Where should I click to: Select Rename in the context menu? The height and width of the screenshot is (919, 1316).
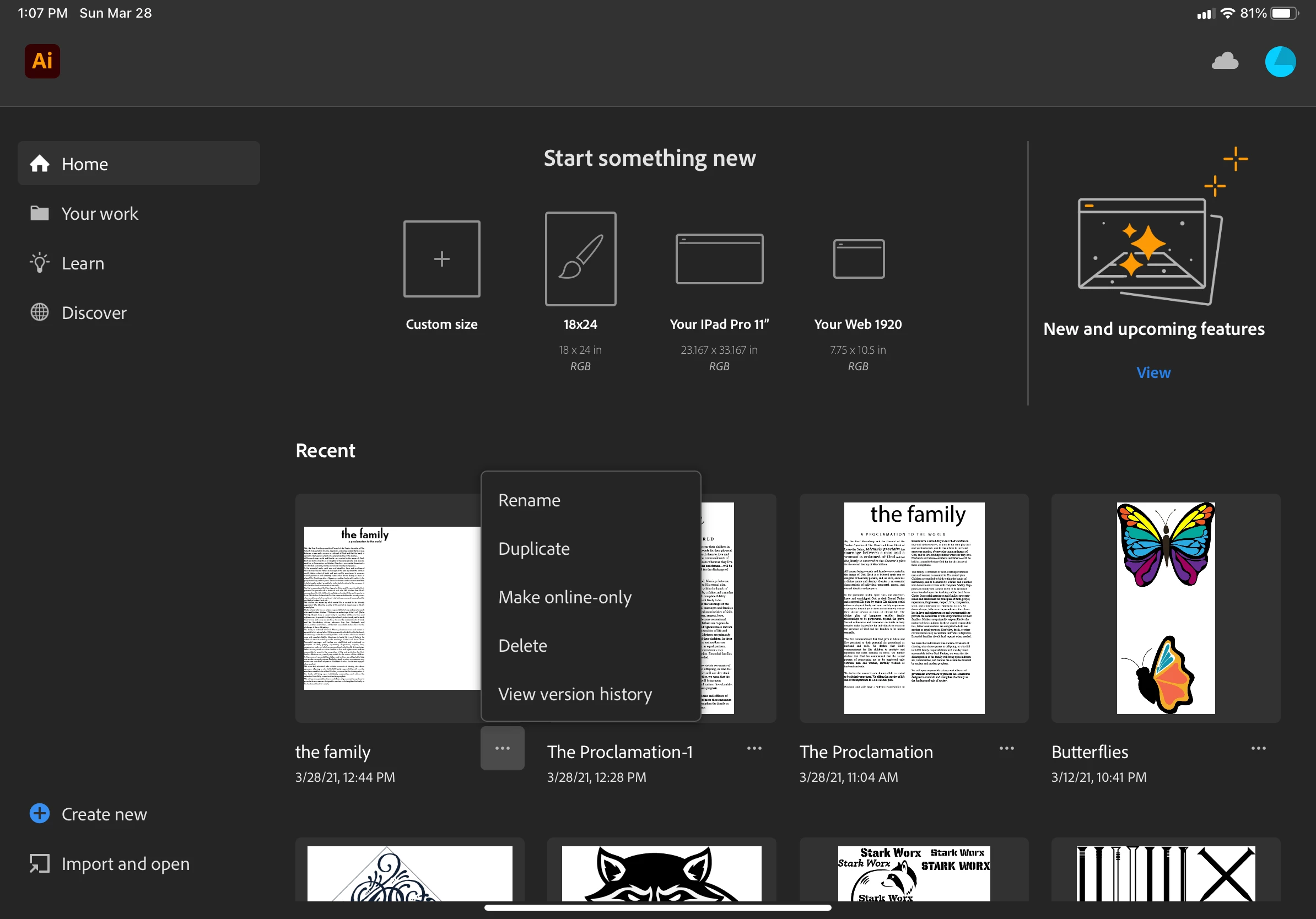coord(529,500)
